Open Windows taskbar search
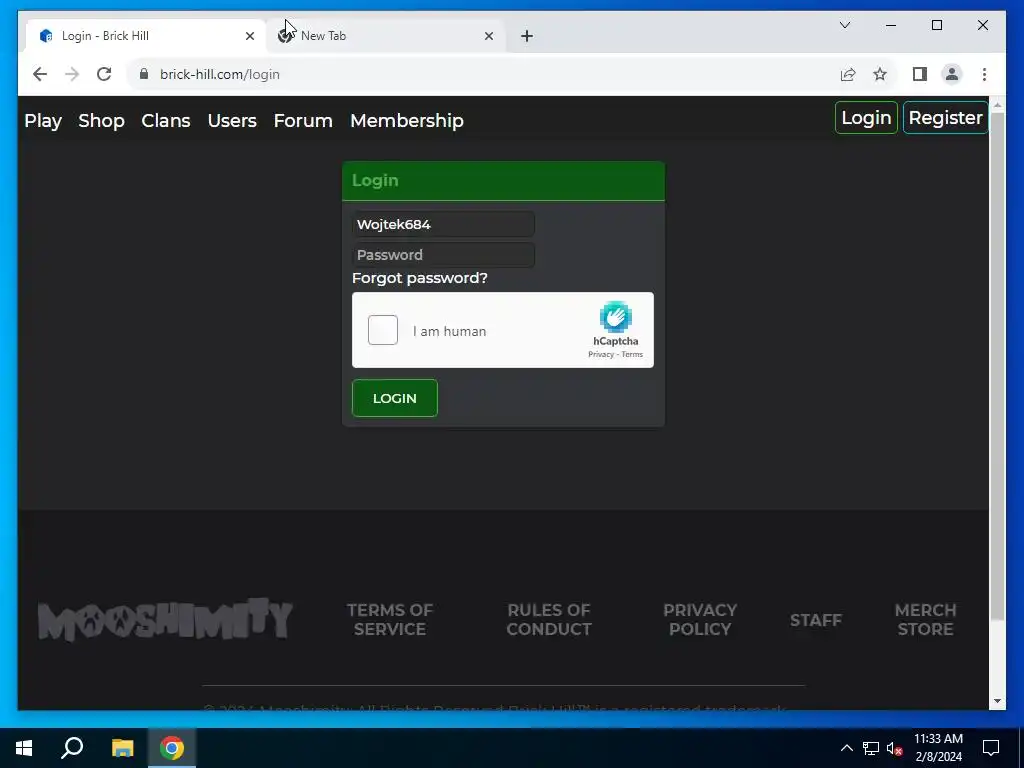The width and height of the screenshot is (1024, 768). coord(72,748)
